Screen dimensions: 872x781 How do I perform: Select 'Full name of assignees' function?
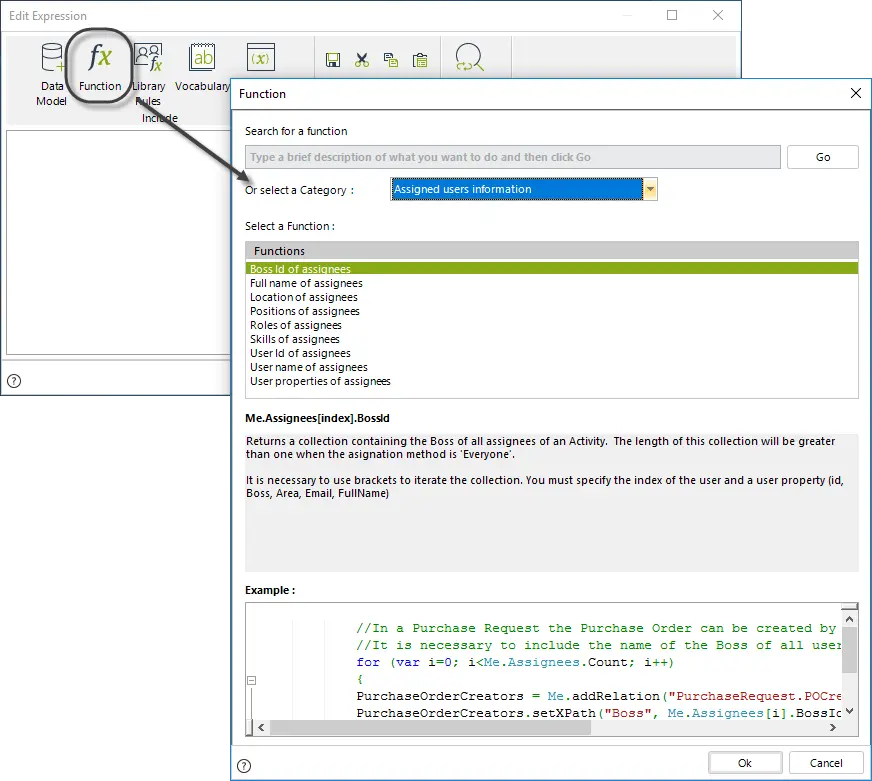tap(552, 283)
